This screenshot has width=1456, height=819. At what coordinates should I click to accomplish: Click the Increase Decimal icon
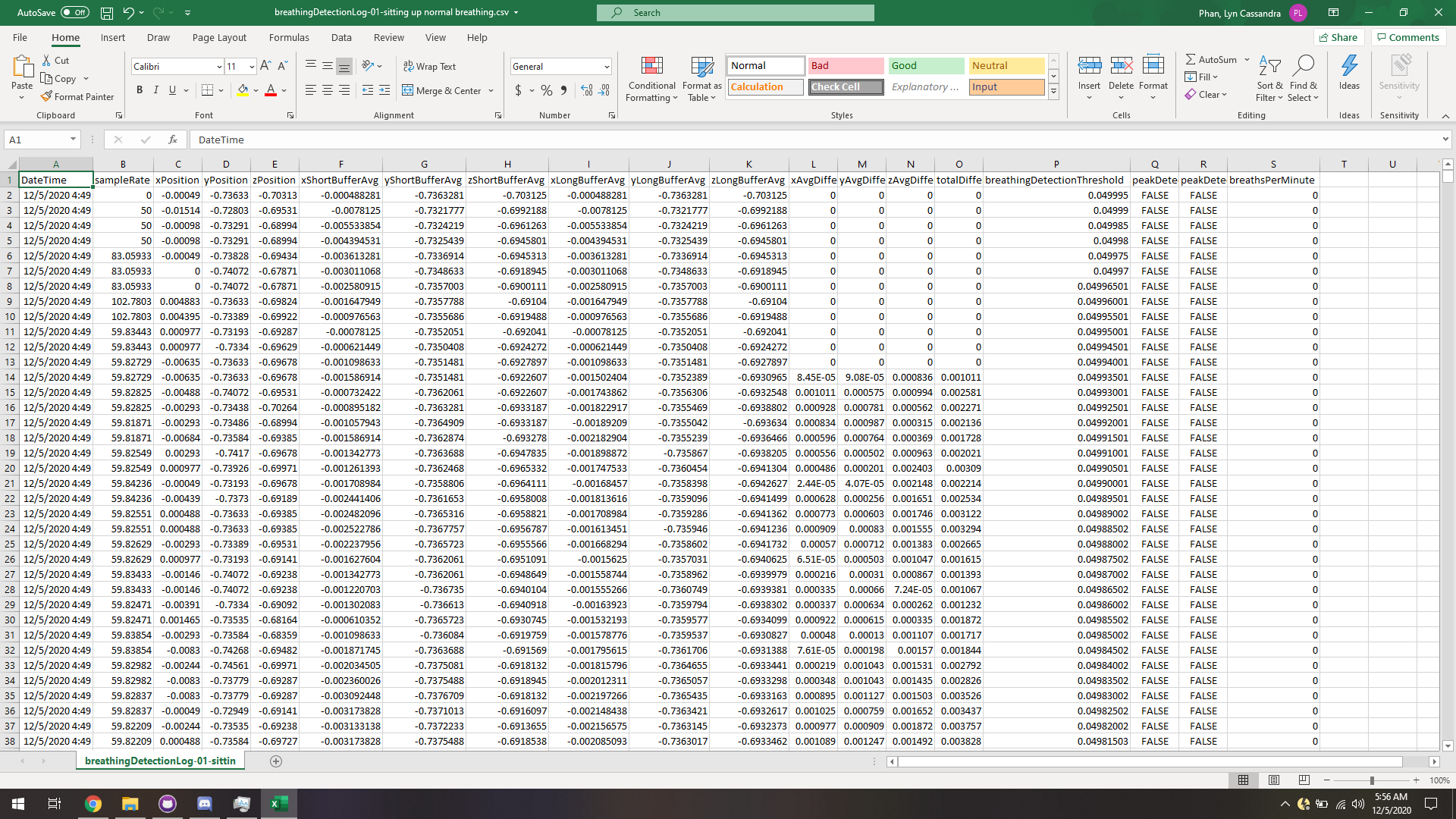(587, 89)
